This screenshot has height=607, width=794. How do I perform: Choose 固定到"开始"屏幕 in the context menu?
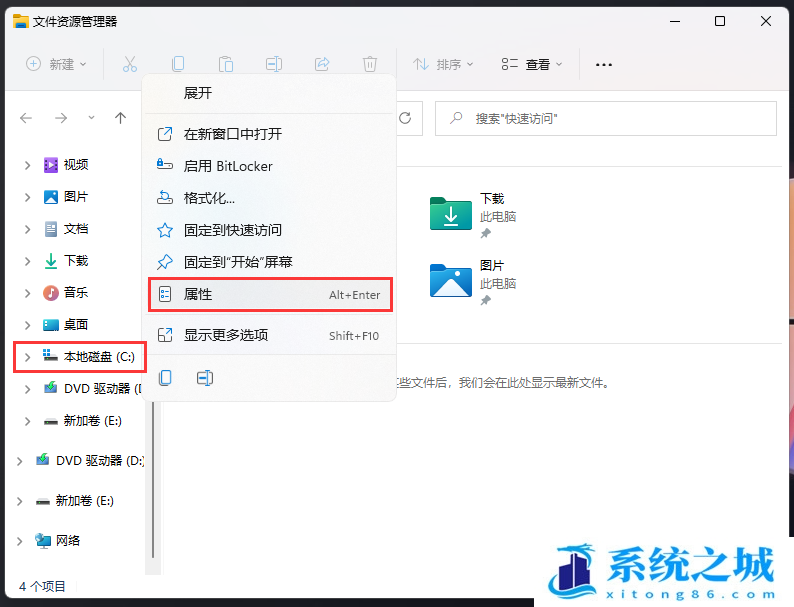270,262
